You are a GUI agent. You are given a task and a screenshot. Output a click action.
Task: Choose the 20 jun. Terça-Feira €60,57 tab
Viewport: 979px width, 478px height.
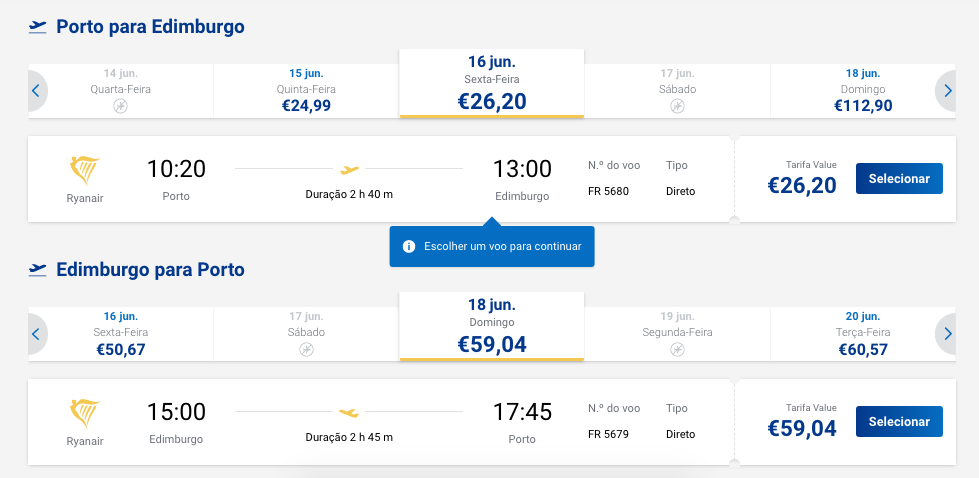[x=863, y=334]
